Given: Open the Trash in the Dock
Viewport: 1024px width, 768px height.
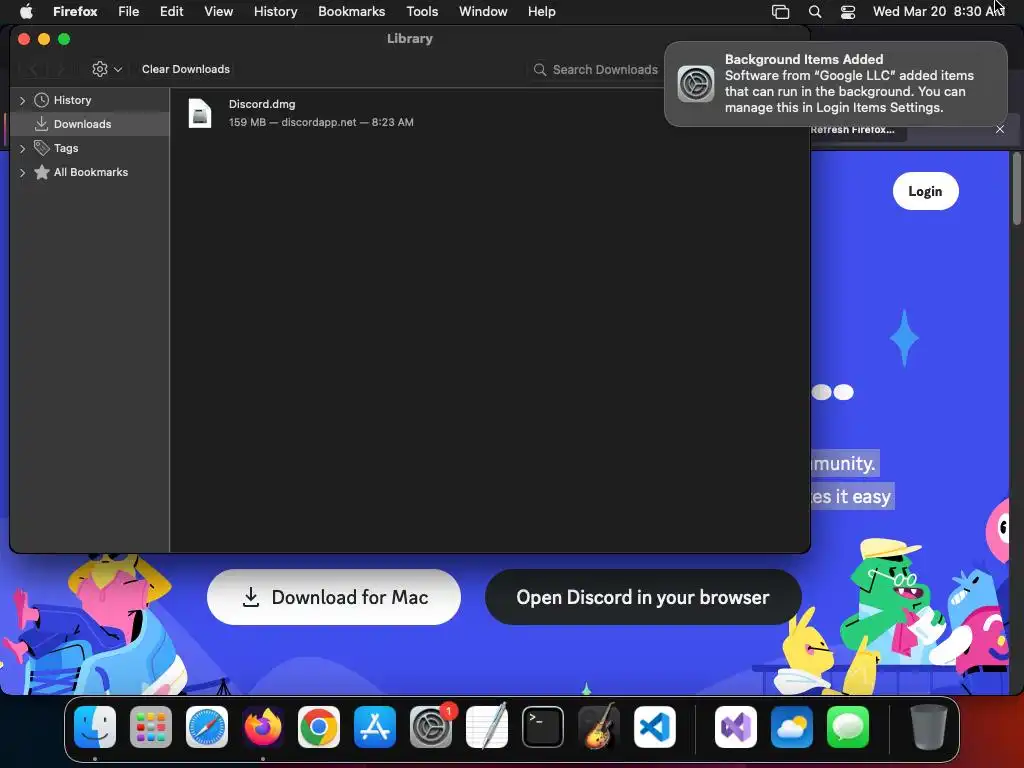Looking at the screenshot, I should (x=929, y=727).
